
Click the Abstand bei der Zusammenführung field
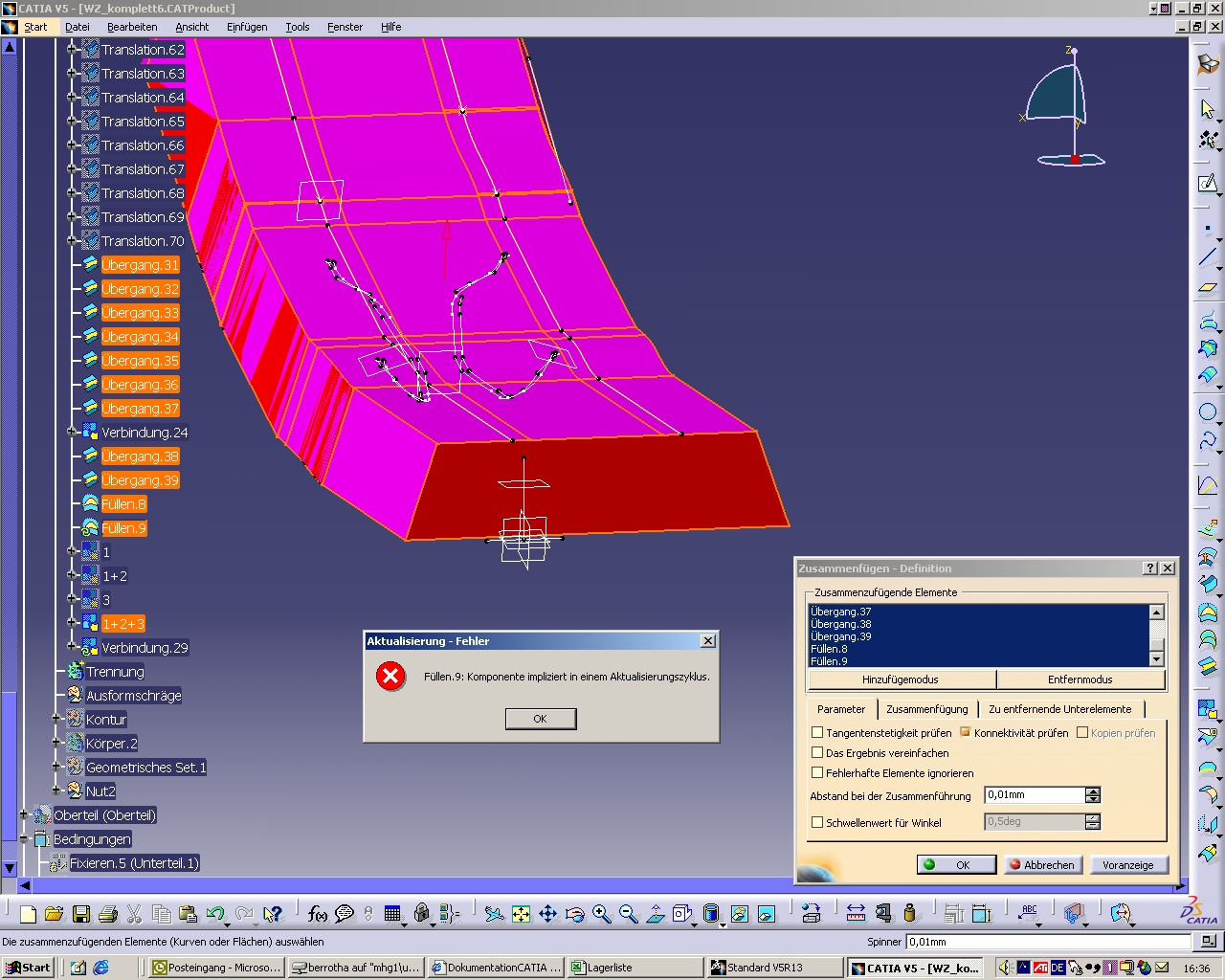(1035, 795)
